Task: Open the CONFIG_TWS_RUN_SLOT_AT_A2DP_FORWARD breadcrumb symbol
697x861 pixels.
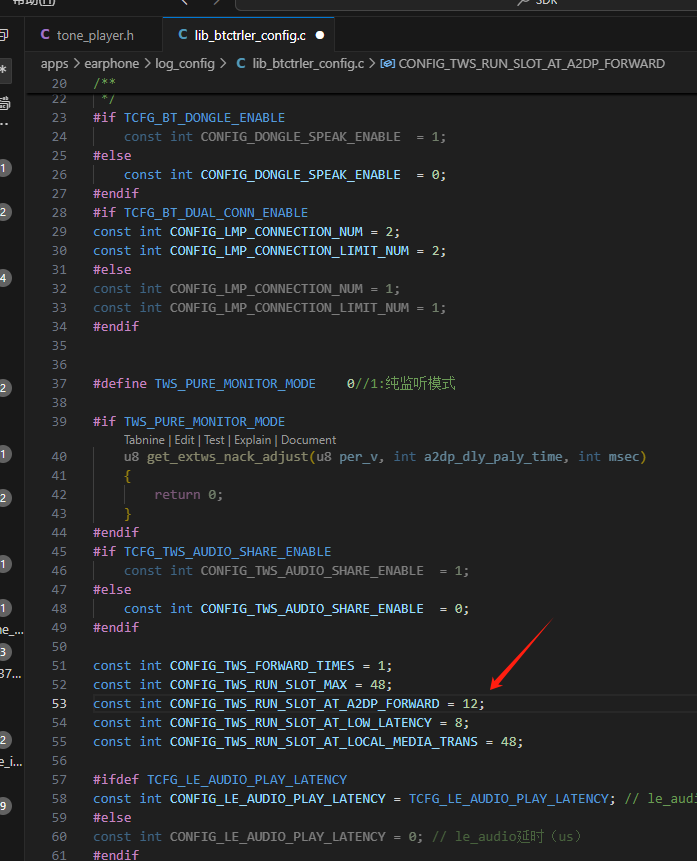Action: click(531, 64)
